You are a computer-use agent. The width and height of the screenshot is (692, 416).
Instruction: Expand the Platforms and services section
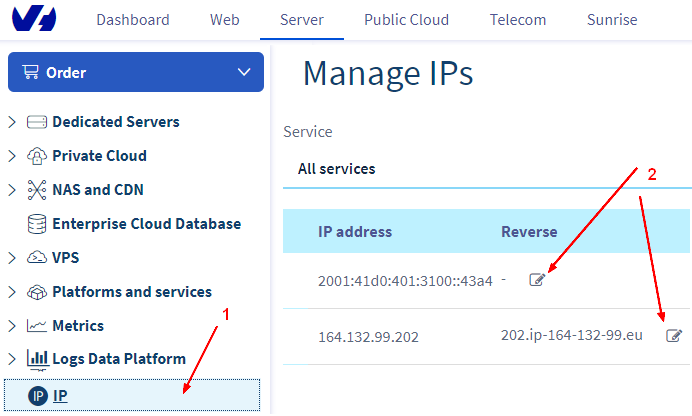click(12, 292)
